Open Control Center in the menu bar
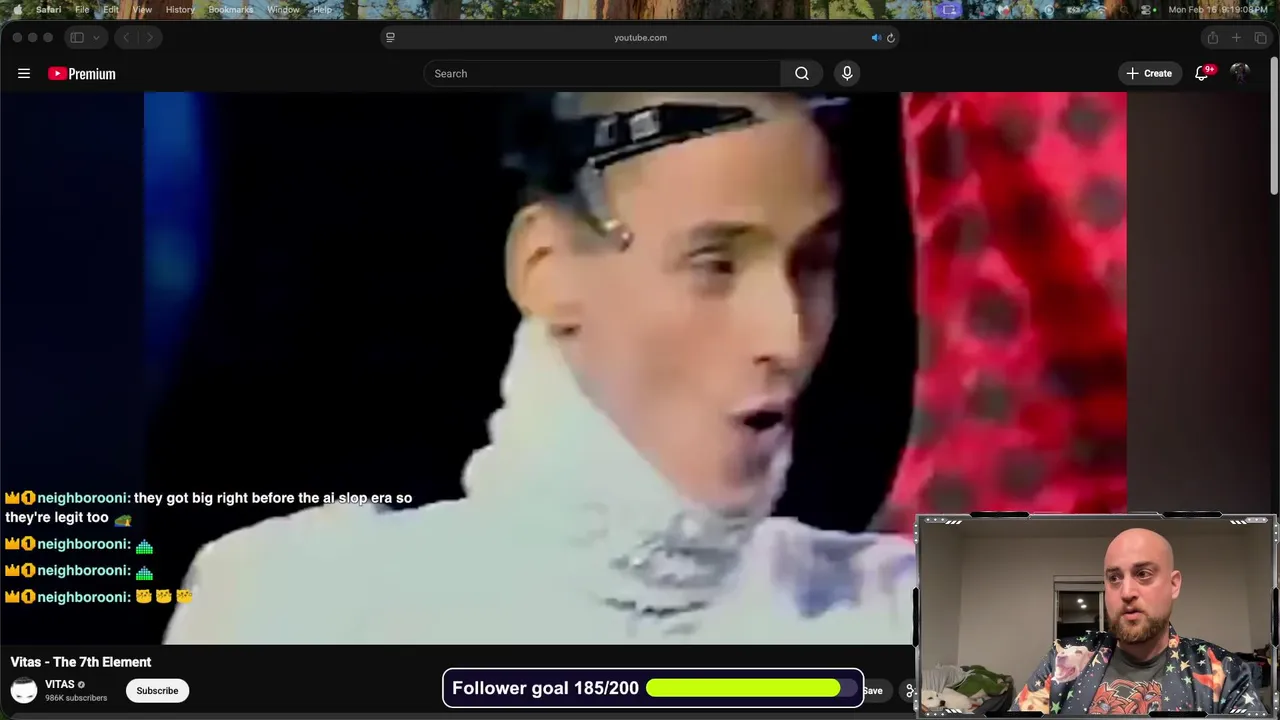 click(x=1146, y=9)
